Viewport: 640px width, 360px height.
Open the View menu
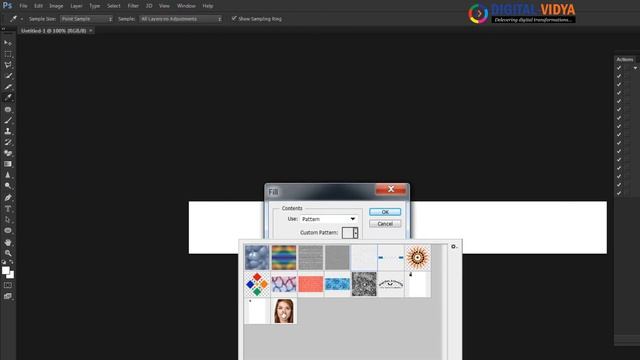pyautogui.click(x=164, y=6)
